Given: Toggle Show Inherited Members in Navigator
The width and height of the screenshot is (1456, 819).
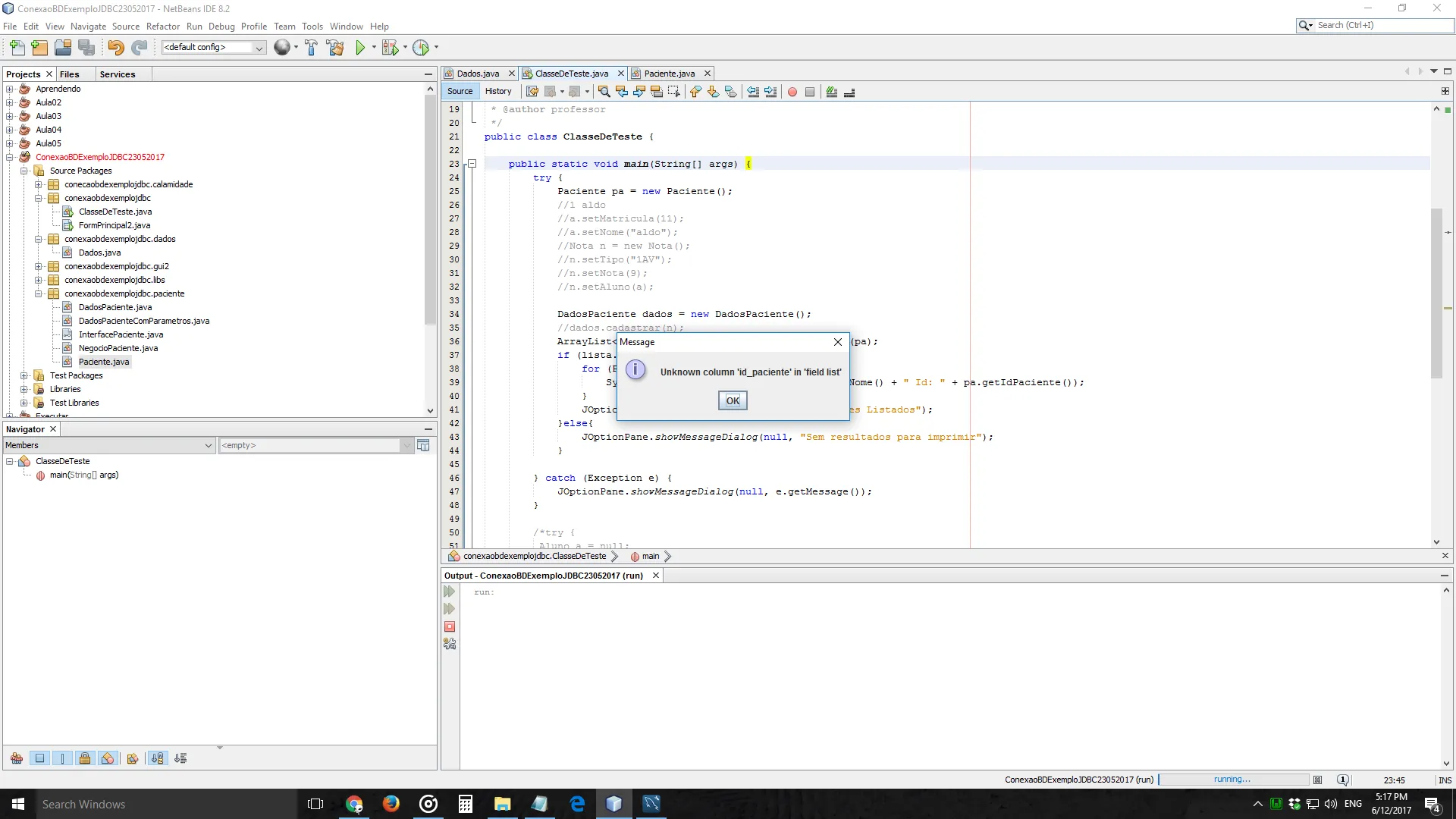Looking at the screenshot, I should pyautogui.click(x=17, y=758).
